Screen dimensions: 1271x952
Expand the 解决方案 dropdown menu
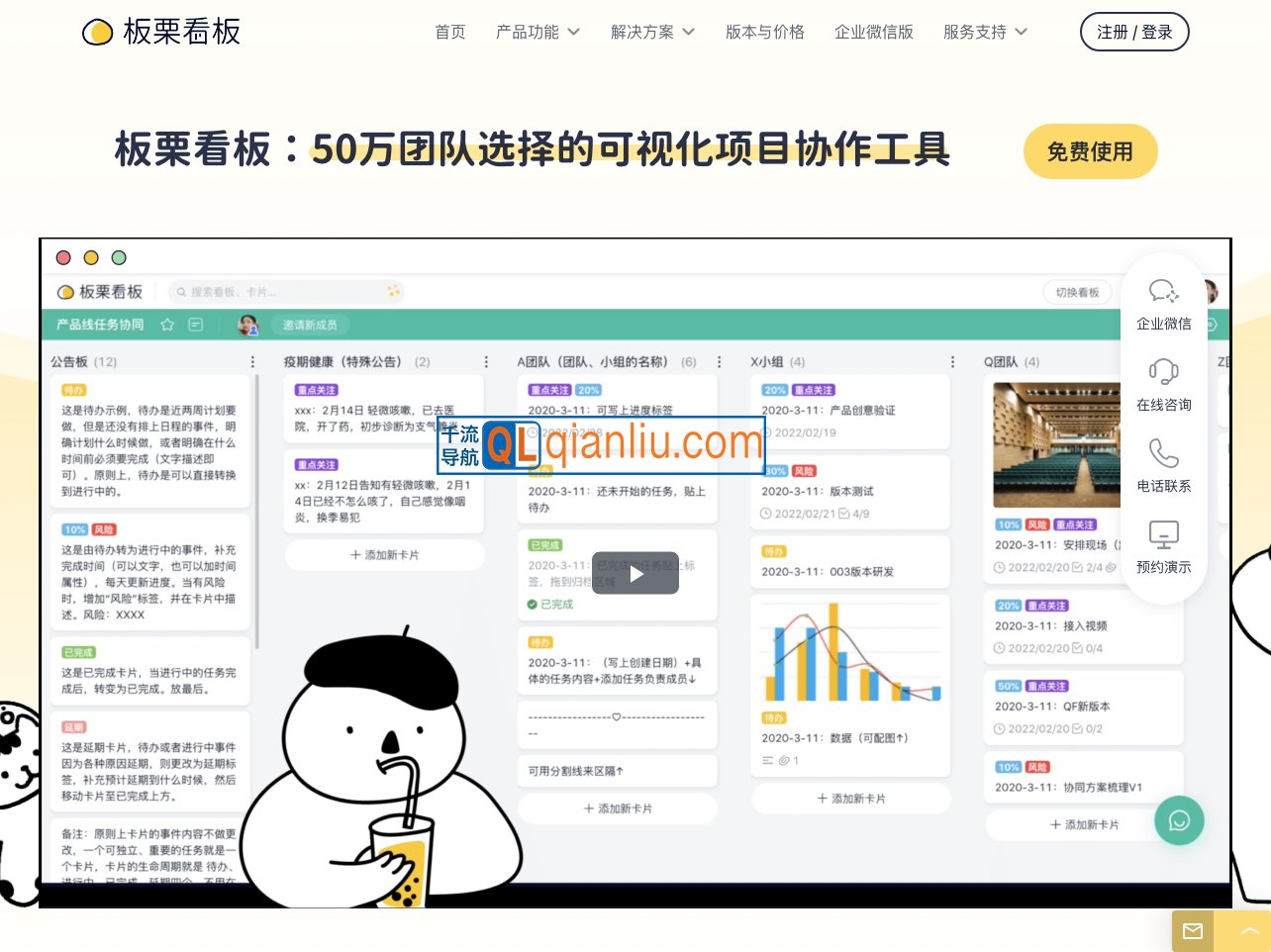(643, 32)
